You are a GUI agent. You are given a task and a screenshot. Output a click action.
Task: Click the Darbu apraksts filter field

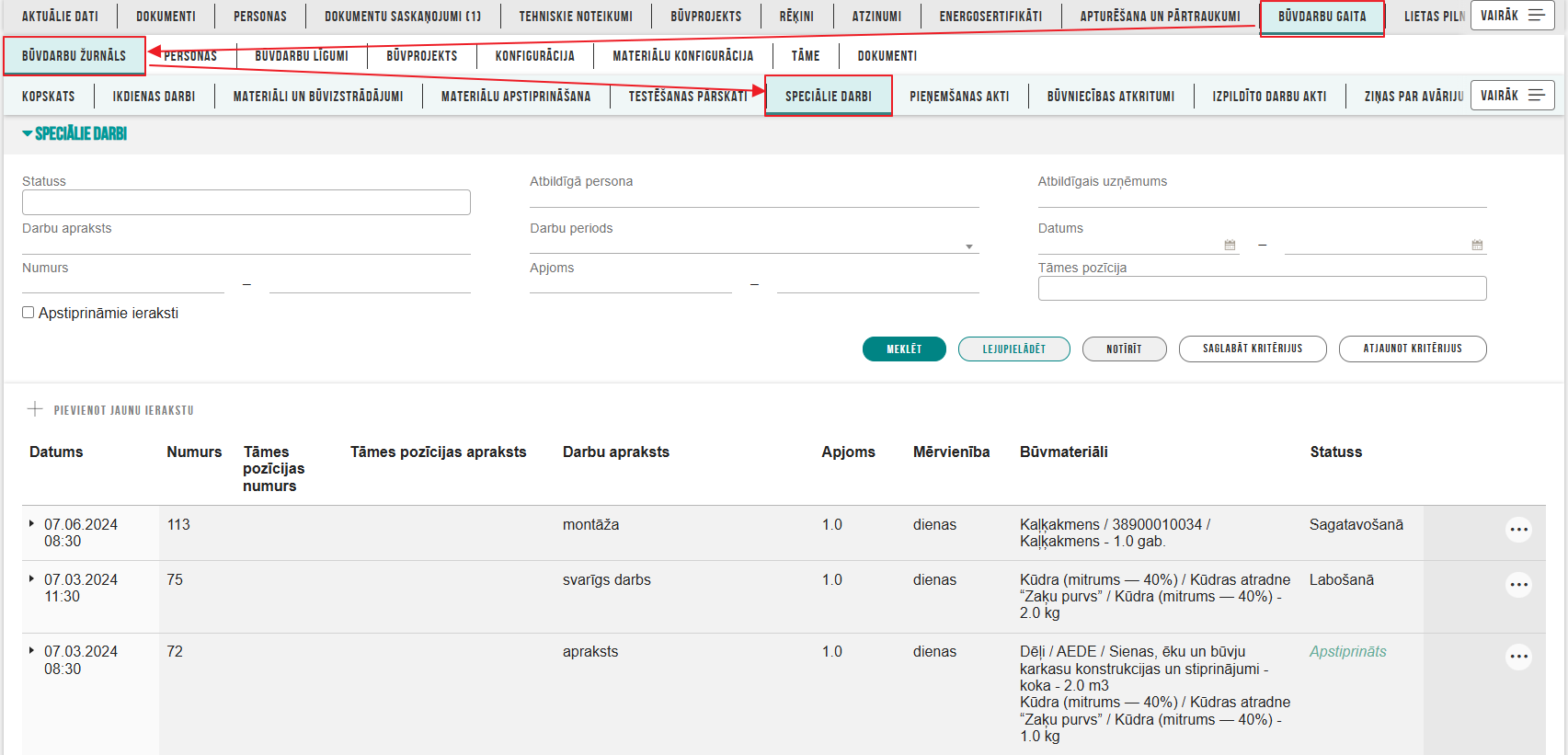point(246,245)
